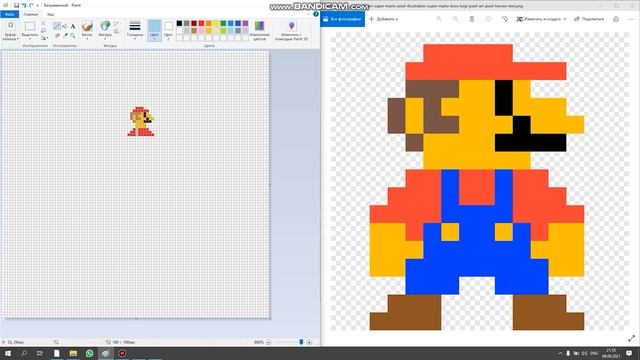Screen dimensions: 640x360
Task: Click the Edit colors icon
Action: (259, 26)
